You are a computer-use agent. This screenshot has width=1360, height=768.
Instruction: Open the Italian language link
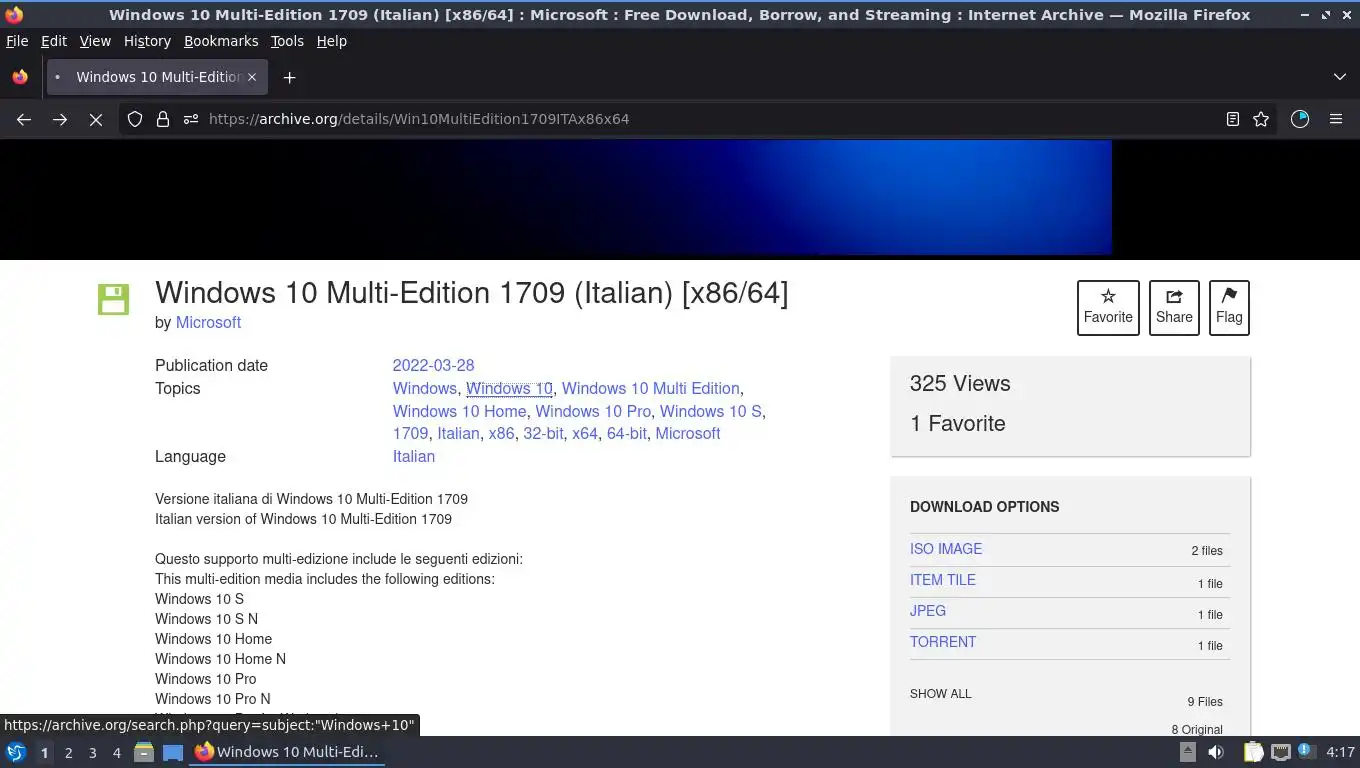coord(414,456)
